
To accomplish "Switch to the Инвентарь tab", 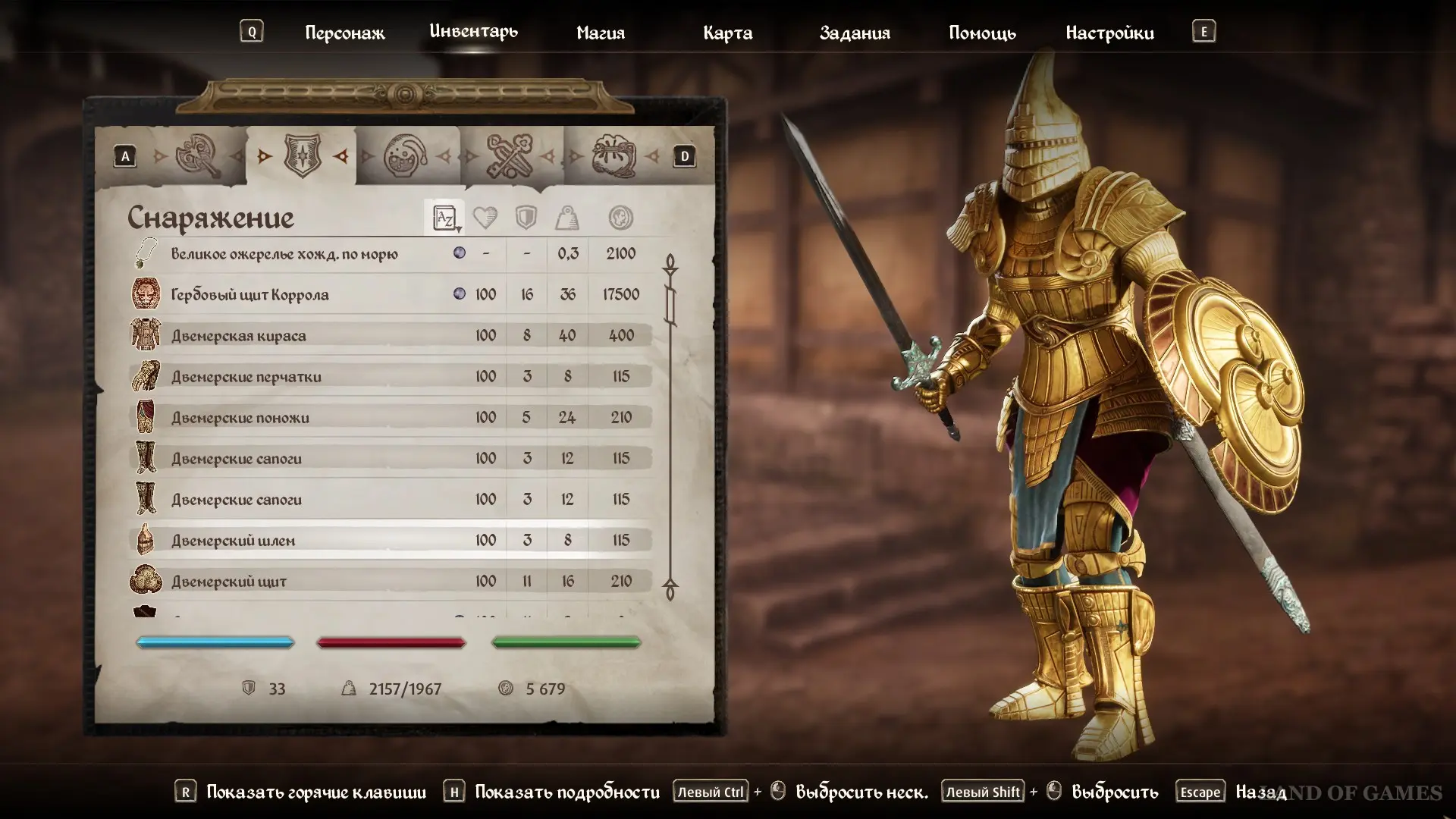I will [x=473, y=31].
